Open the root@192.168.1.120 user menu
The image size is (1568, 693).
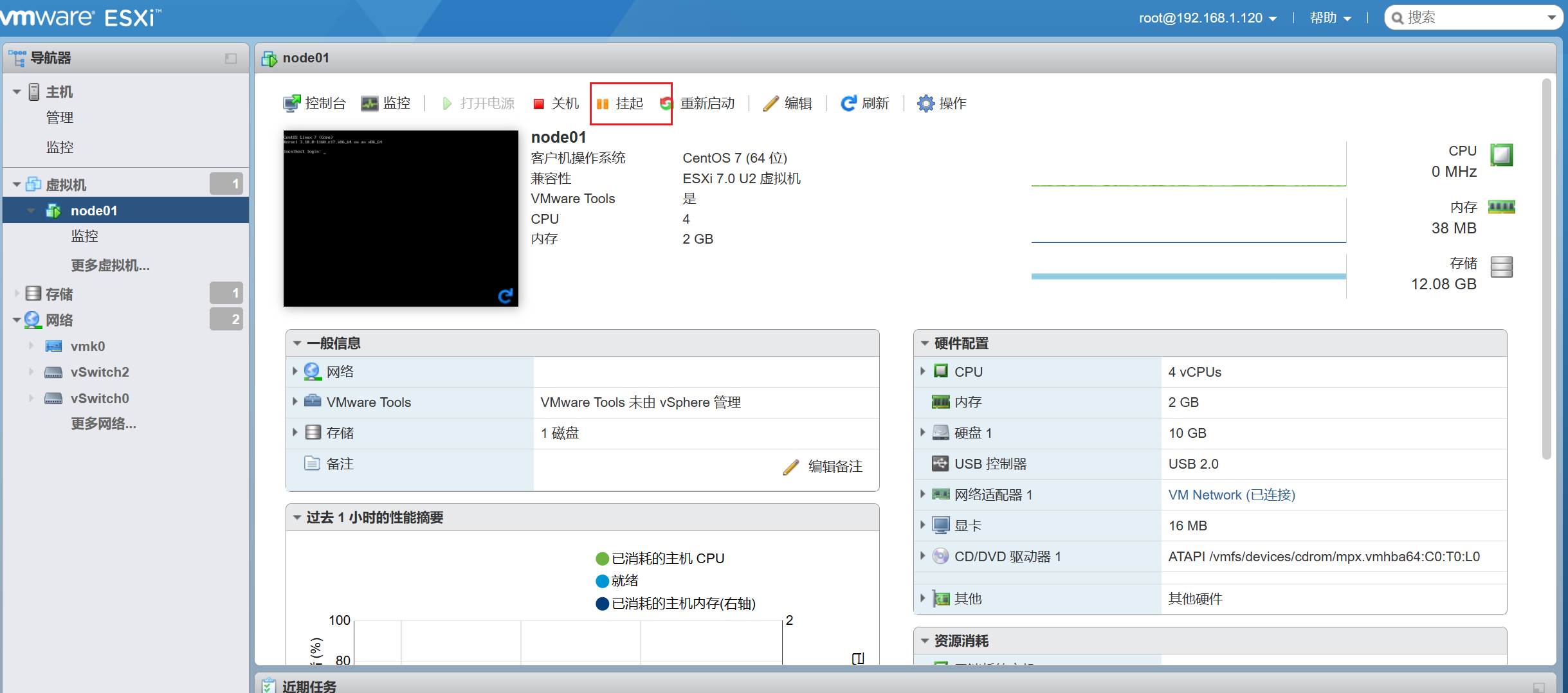(x=1207, y=18)
